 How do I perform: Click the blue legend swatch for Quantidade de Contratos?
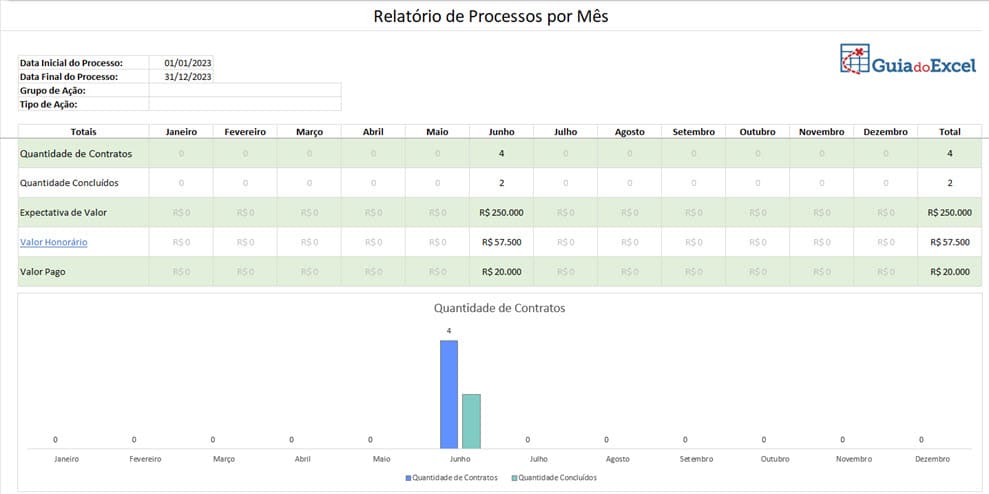point(408,478)
